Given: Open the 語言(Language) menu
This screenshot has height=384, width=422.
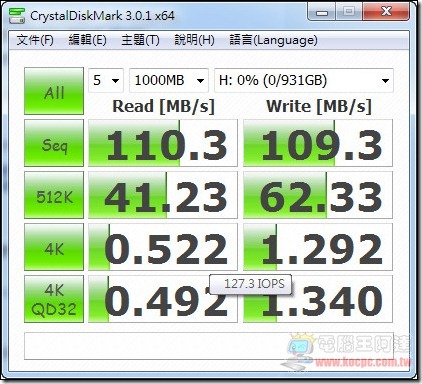Looking at the screenshot, I should pos(273,40).
